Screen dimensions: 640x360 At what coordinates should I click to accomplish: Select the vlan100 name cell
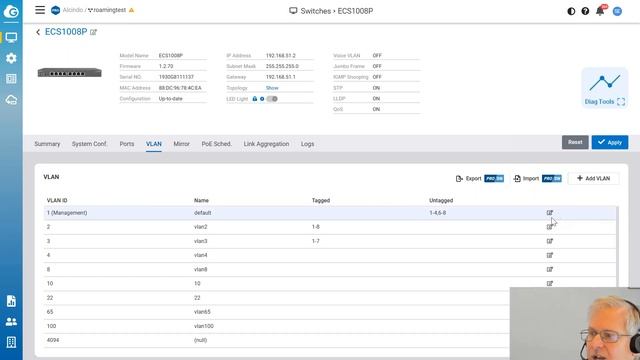point(204,326)
